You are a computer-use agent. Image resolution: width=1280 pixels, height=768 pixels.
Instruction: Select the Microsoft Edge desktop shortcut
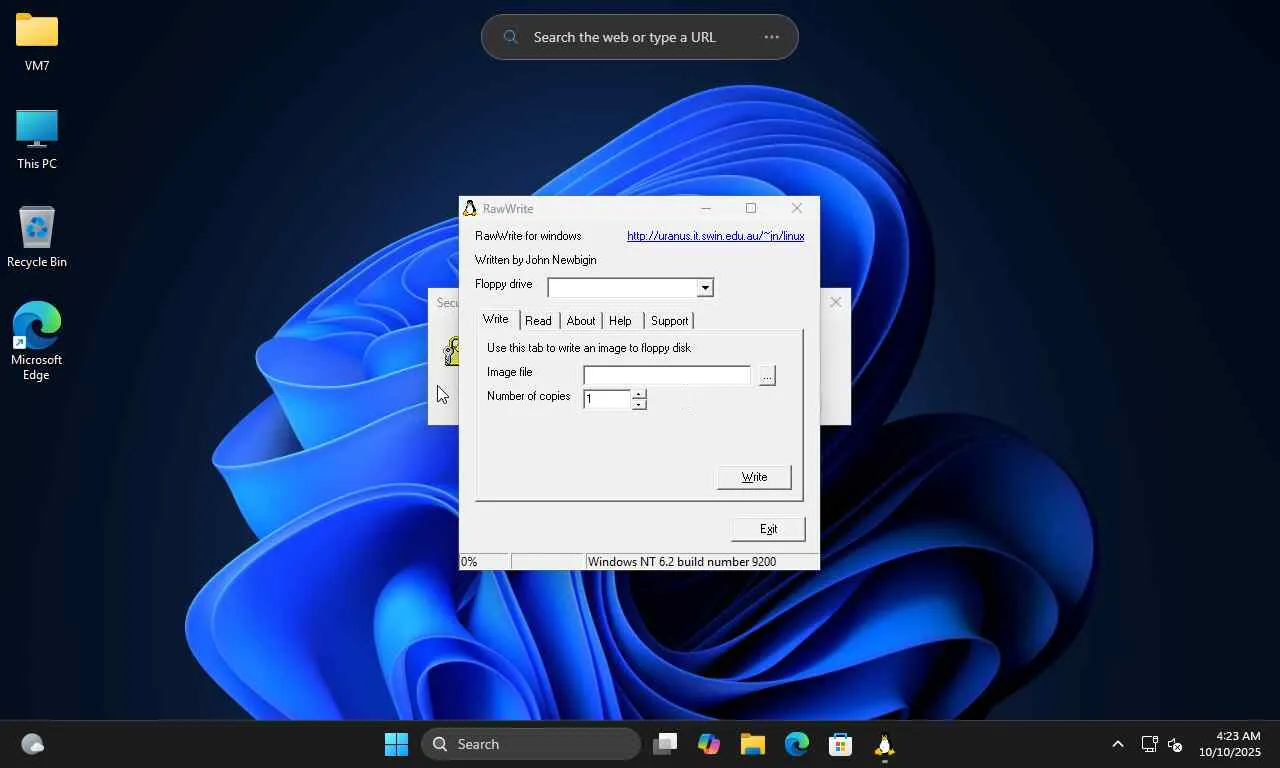point(37,340)
